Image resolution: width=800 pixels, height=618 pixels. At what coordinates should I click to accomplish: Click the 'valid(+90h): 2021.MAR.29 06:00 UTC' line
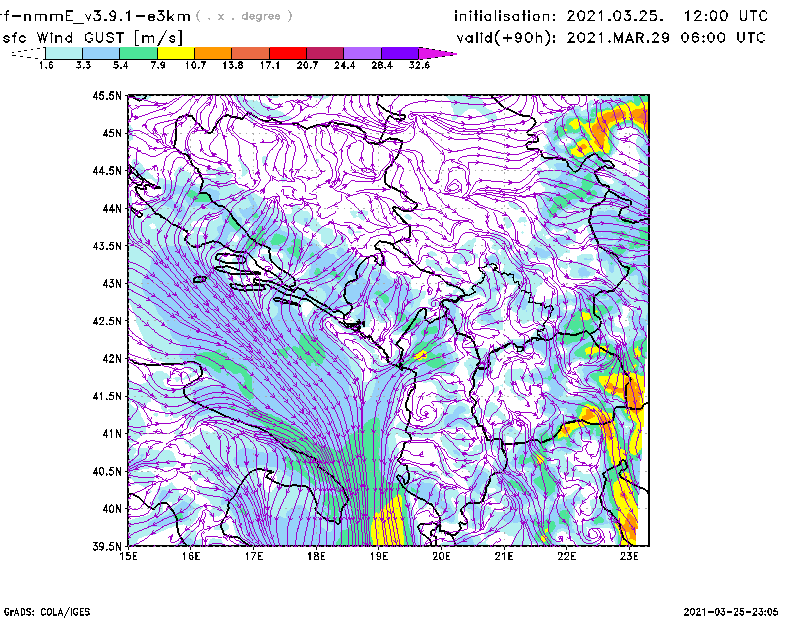click(x=611, y=38)
